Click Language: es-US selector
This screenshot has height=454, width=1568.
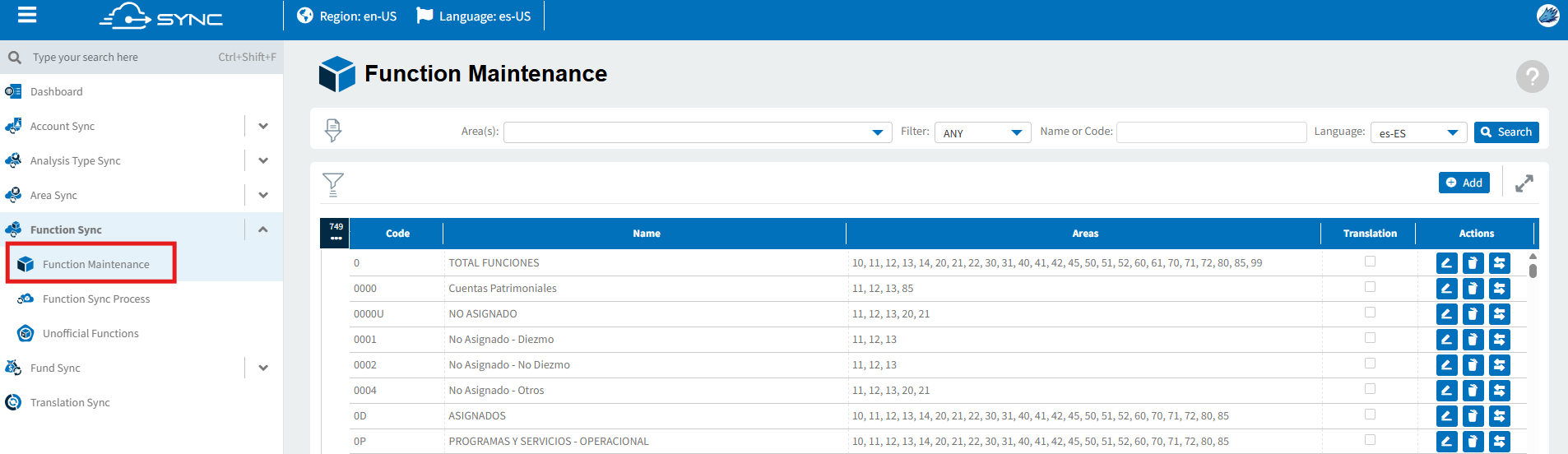[474, 16]
